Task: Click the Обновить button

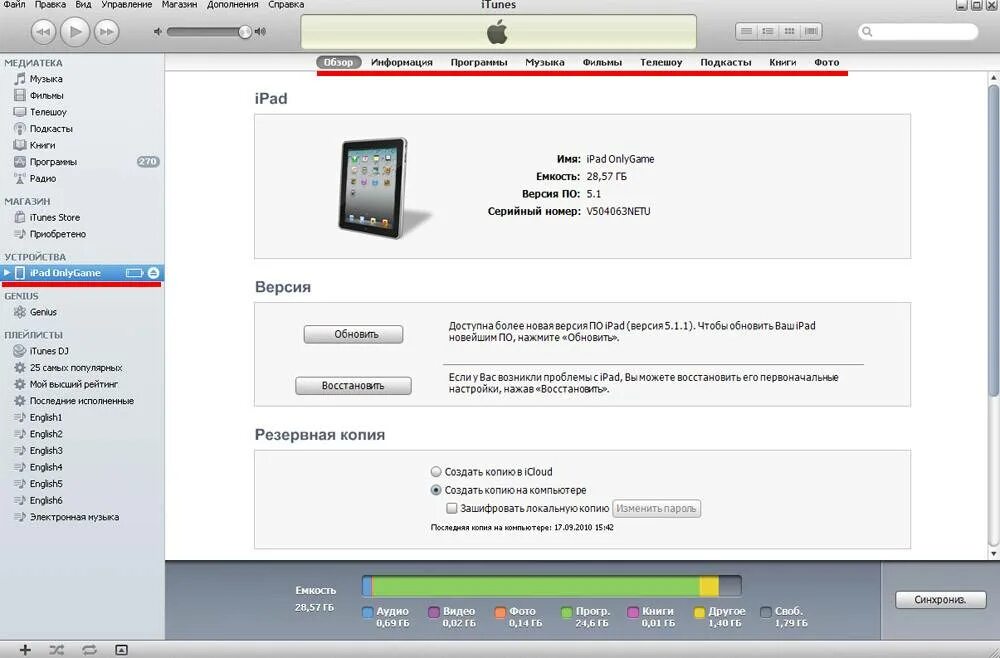Action: click(353, 334)
